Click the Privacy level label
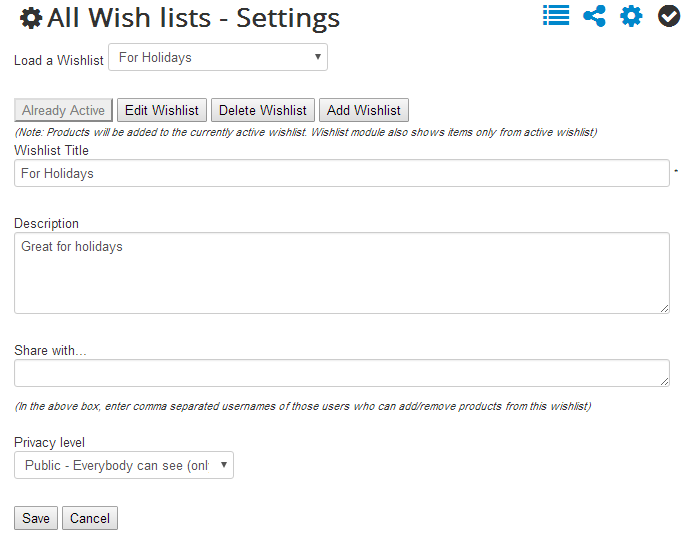Viewport: 696px width, 543px height. coord(49,442)
